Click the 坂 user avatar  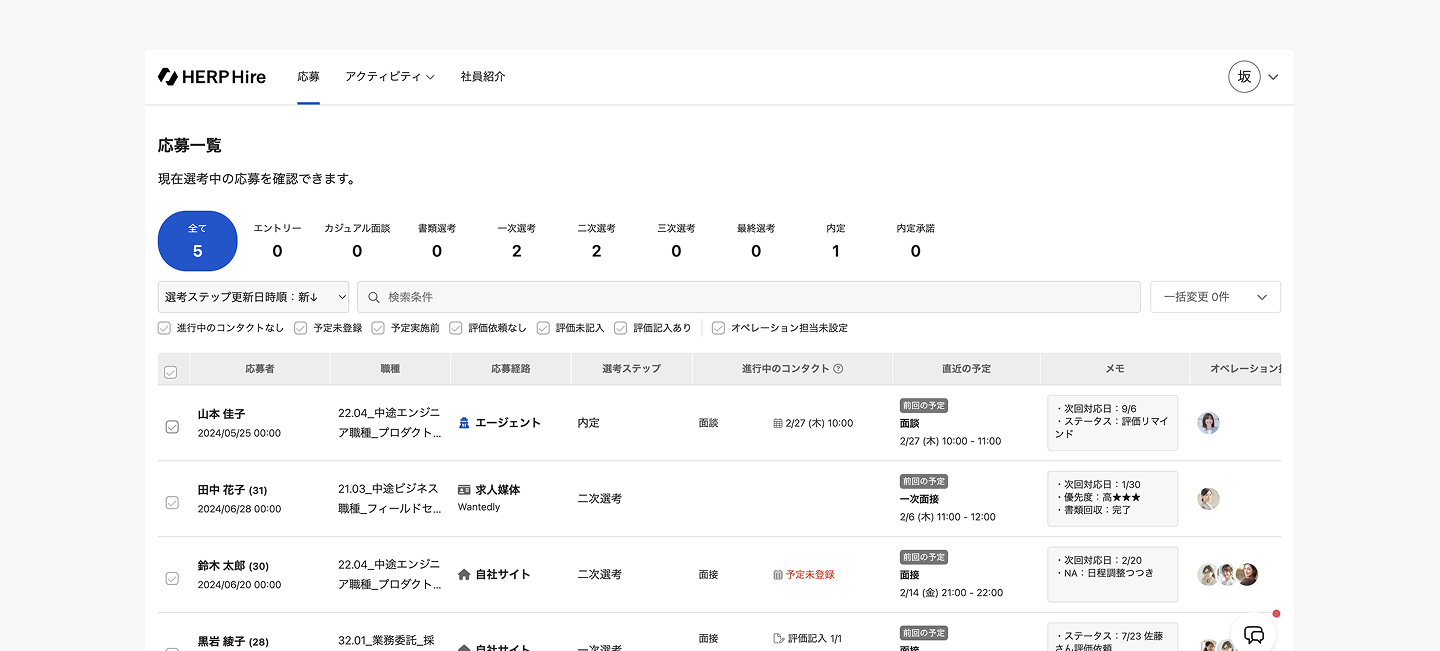pos(1244,77)
